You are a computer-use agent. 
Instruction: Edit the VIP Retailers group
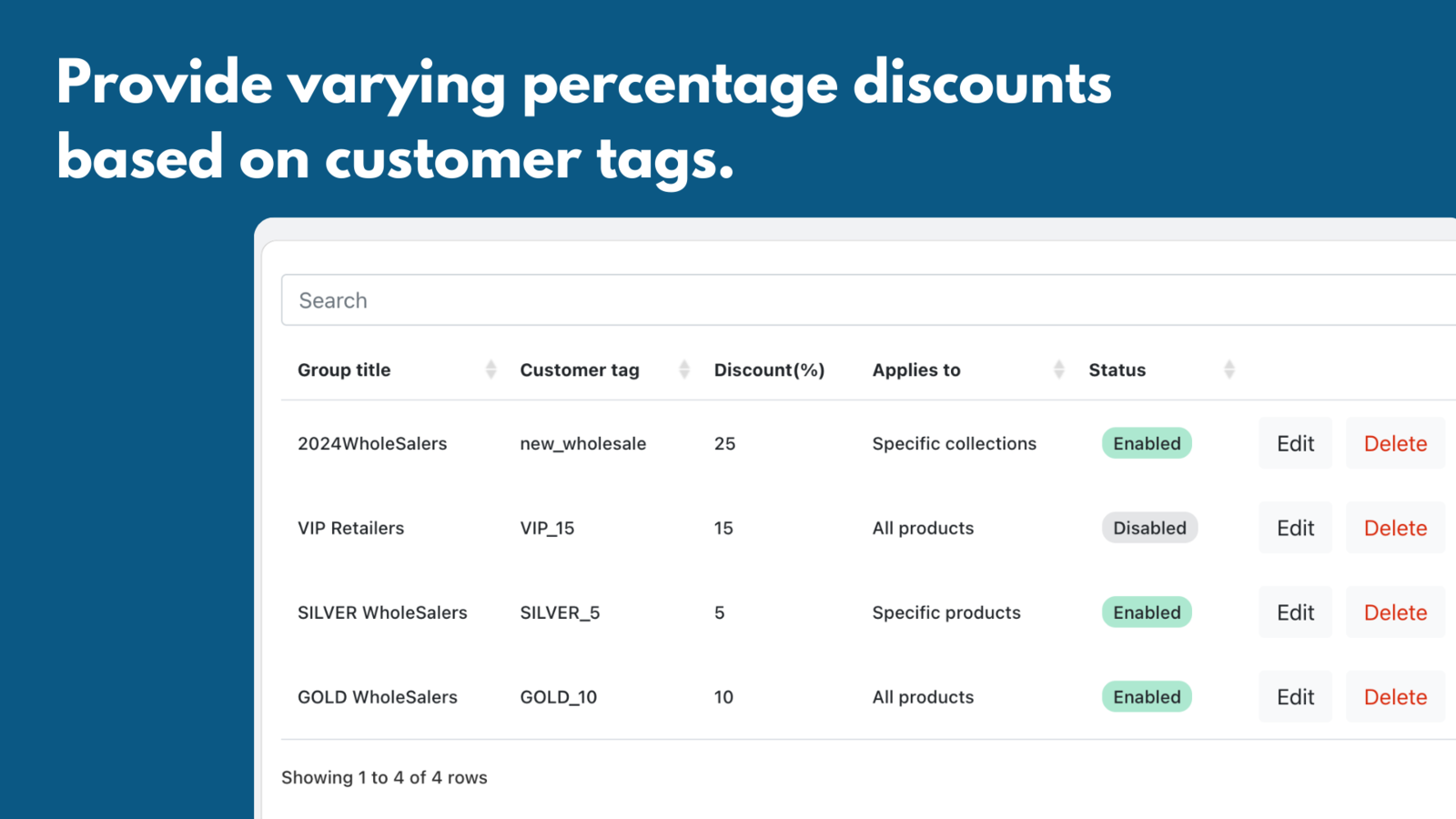pyautogui.click(x=1295, y=528)
